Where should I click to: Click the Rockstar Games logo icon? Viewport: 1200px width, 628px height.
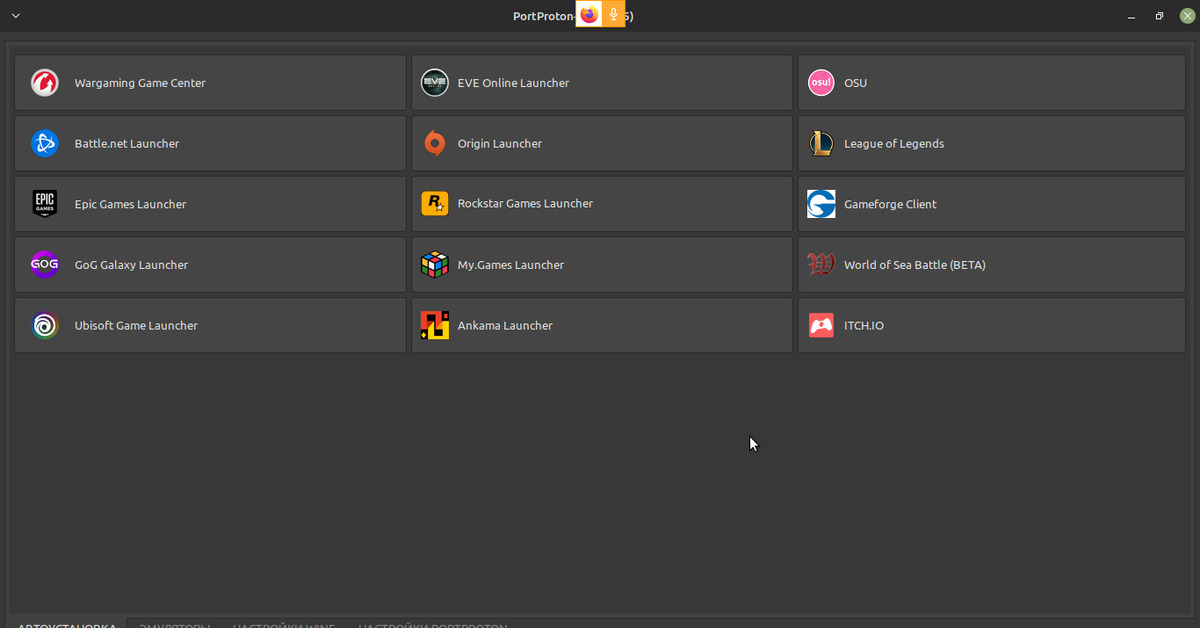pyautogui.click(x=434, y=204)
